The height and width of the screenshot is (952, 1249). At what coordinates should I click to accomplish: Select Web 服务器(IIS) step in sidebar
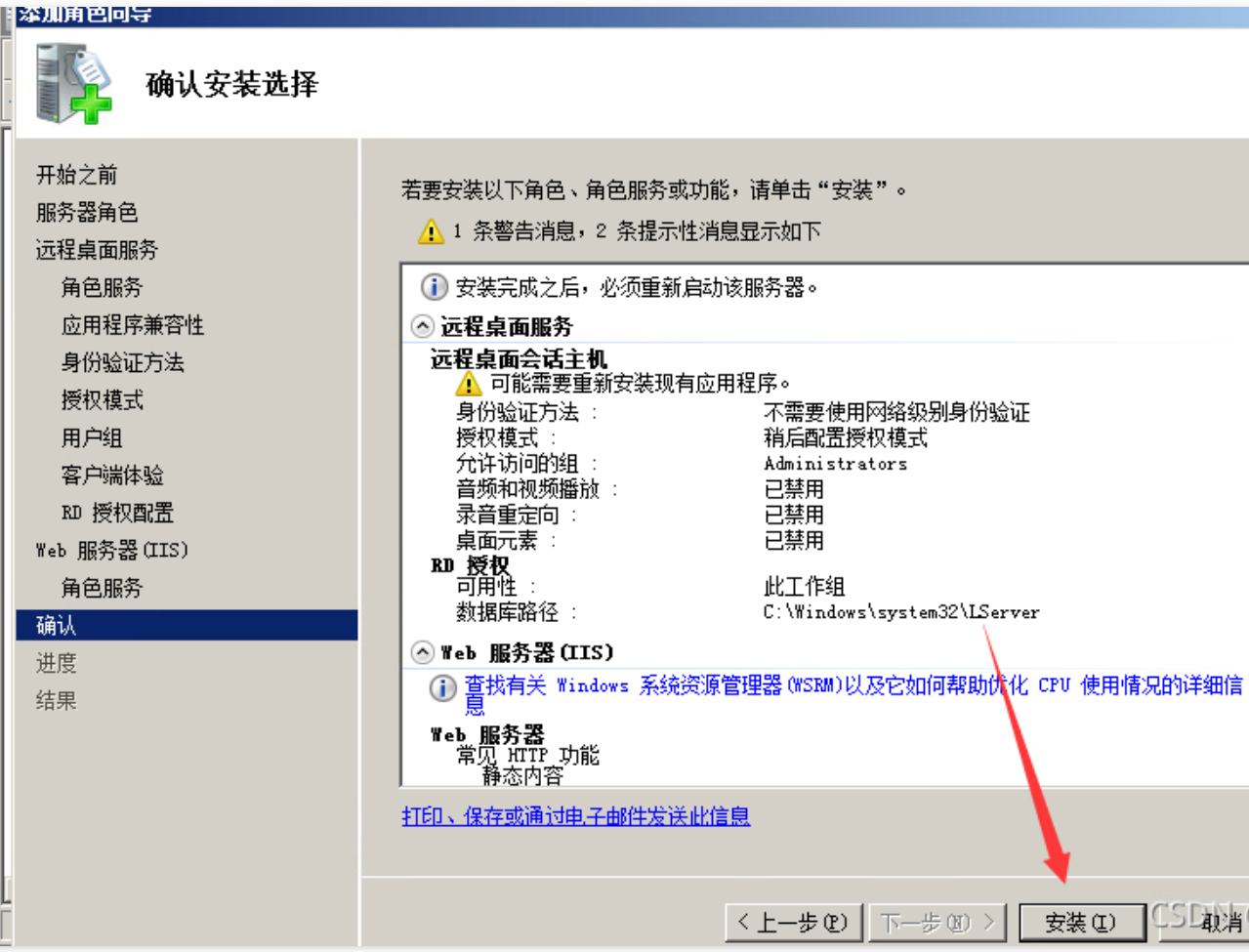pos(111,551)
